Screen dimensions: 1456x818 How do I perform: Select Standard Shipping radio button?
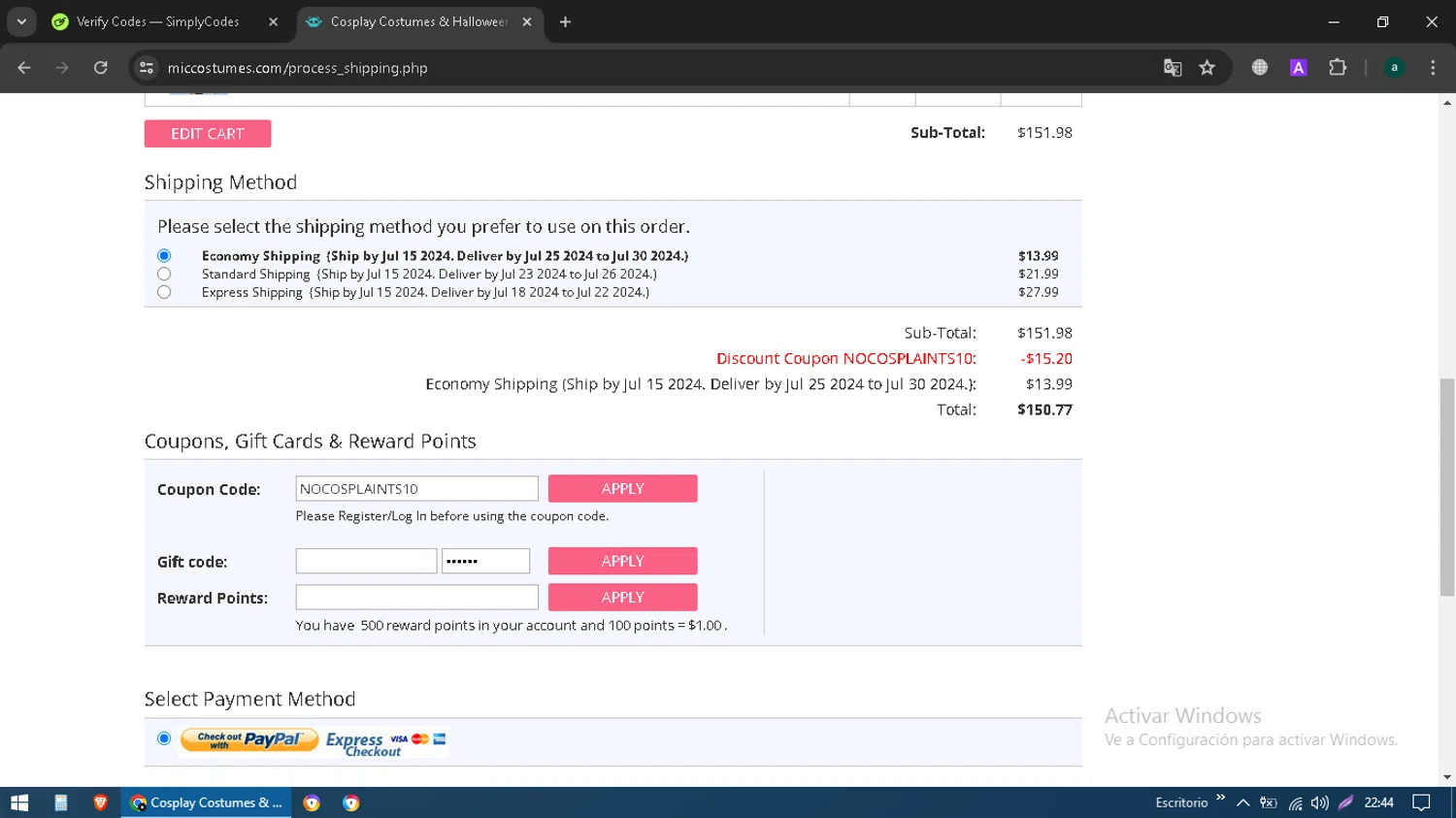click(164, 274)
